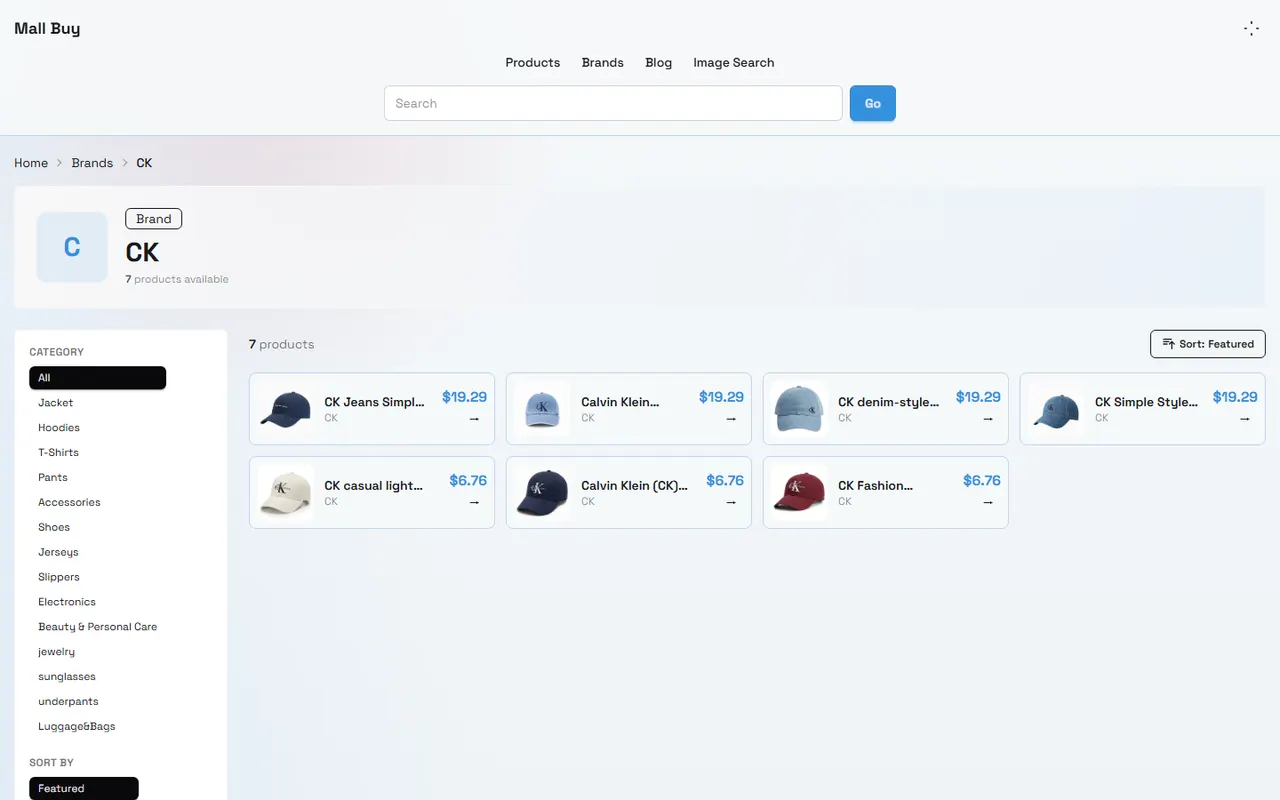The width and height of the screenshot is (1280, 800).
Task: Filter by Accessories category
Action: 69,503
